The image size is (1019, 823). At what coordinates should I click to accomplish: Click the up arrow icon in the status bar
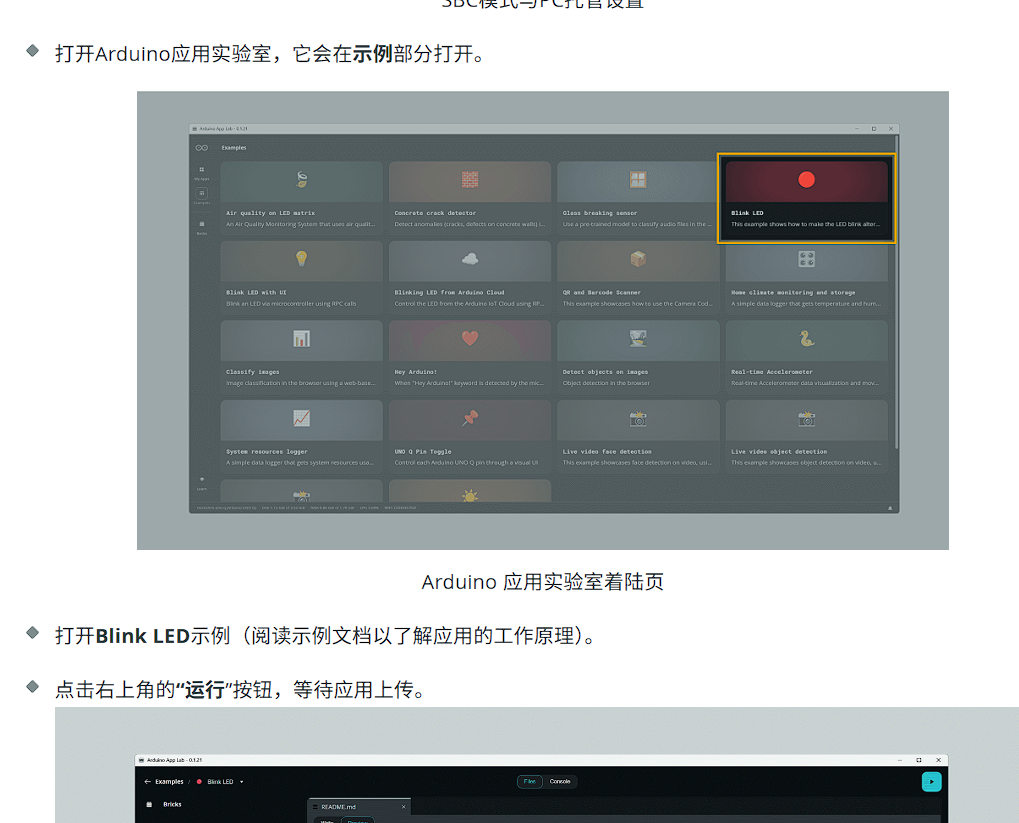pyautogui.click(x=890, y=508)
